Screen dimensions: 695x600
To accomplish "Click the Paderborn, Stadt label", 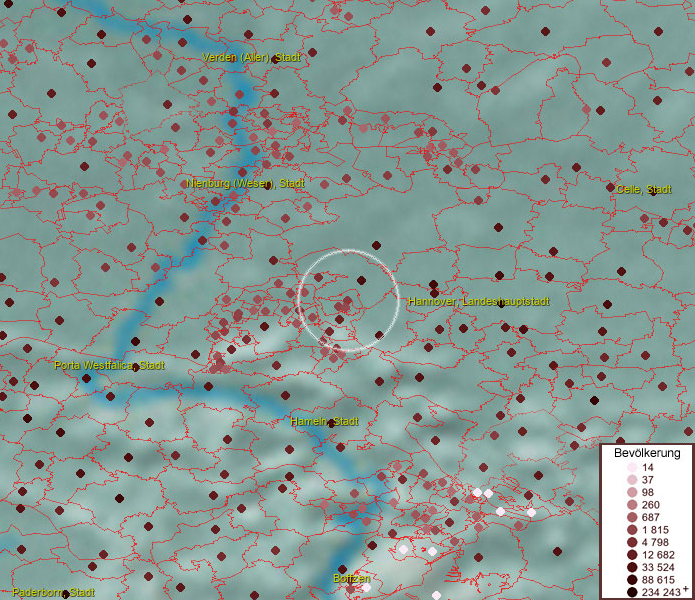I will [53, 592].
